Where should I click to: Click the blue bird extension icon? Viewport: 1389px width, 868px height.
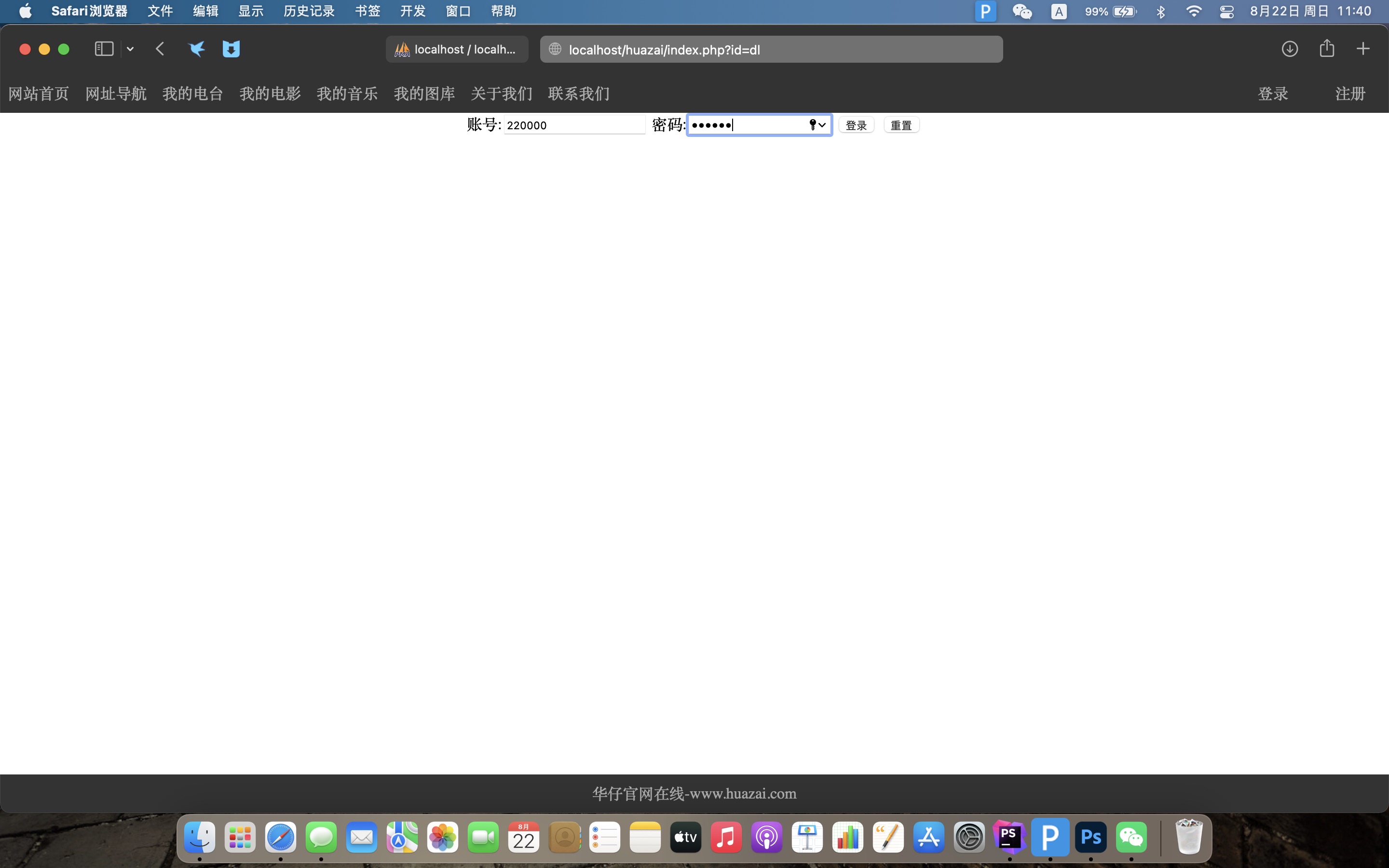[196, 49]
